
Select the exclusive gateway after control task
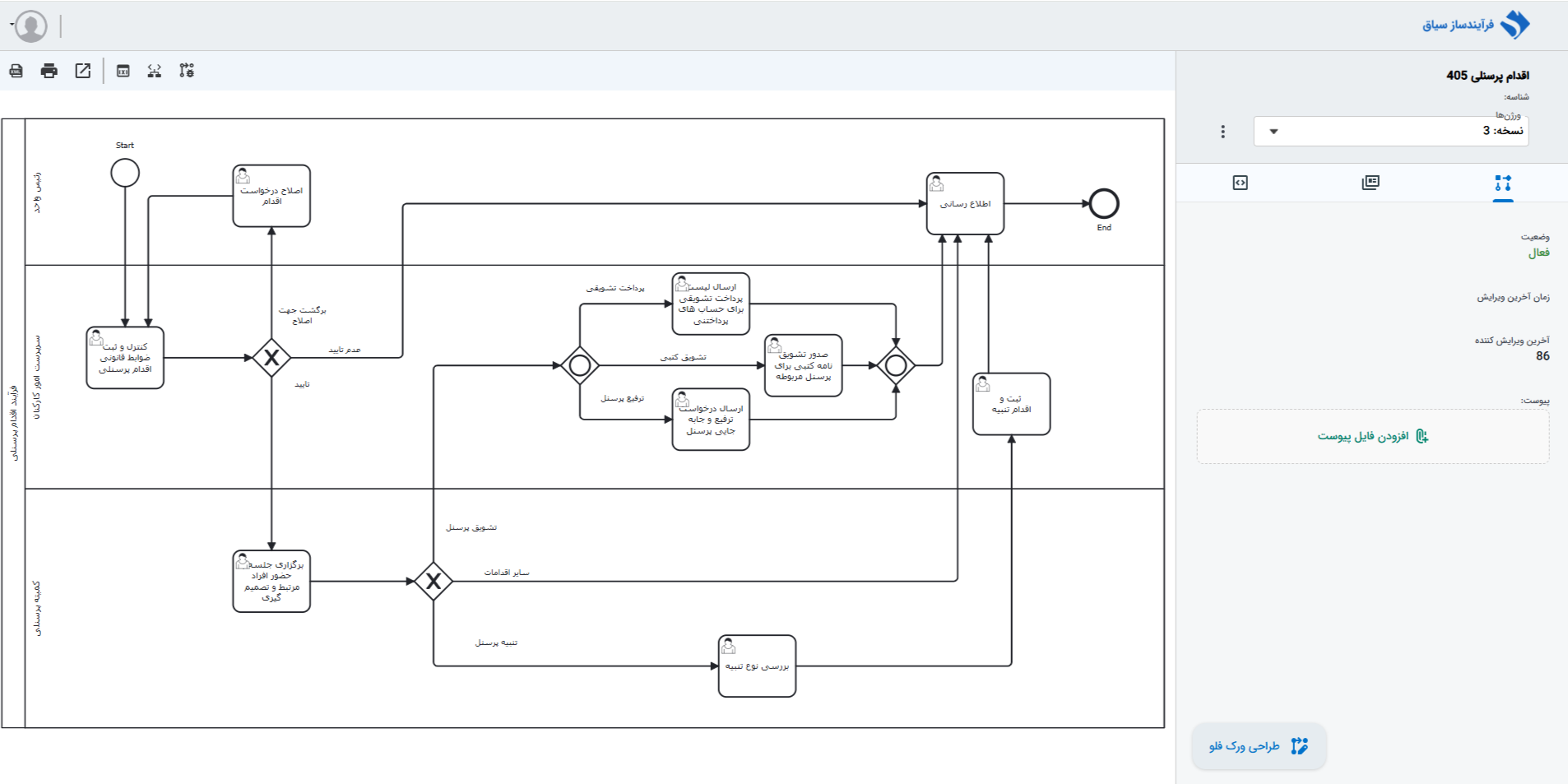271,358
